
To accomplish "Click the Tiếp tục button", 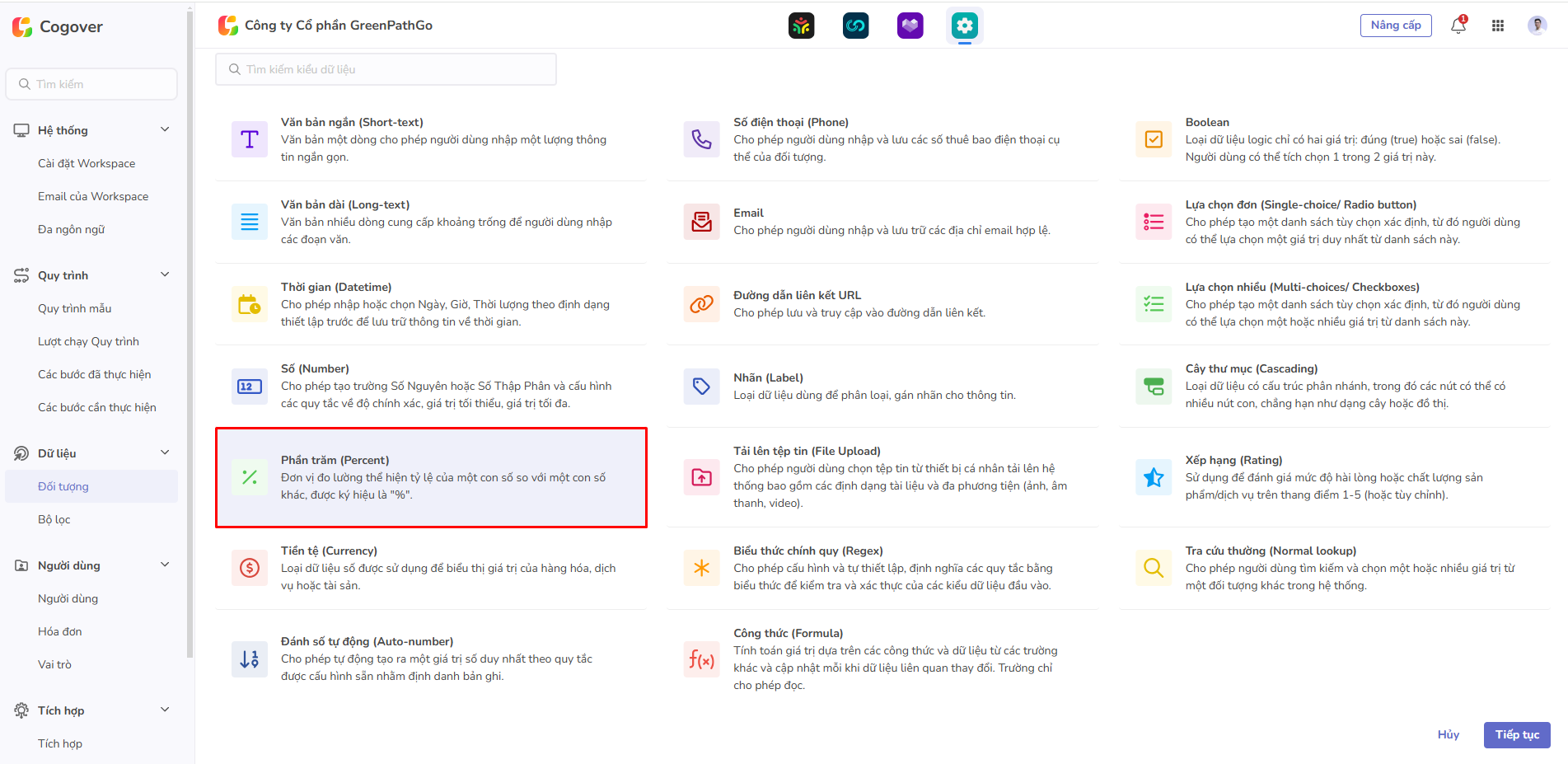I will 1516,734.
